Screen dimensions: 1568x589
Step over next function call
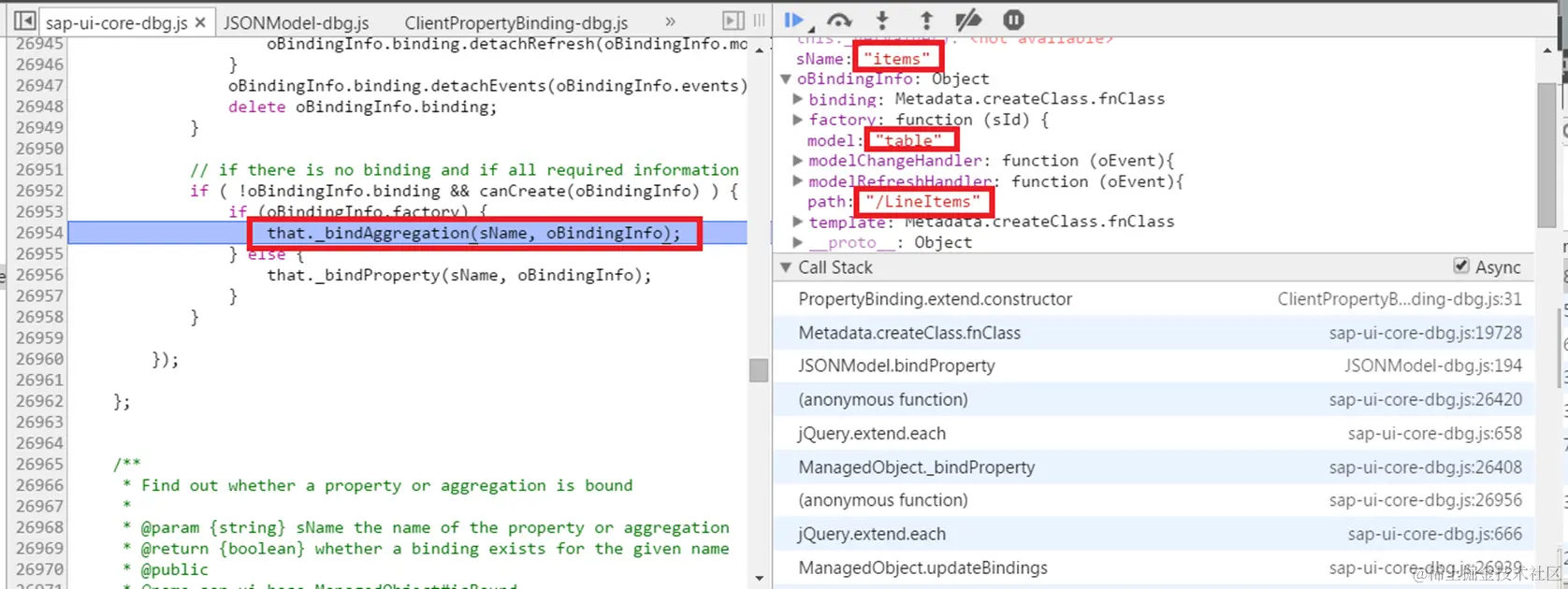(x=839, y=20)
